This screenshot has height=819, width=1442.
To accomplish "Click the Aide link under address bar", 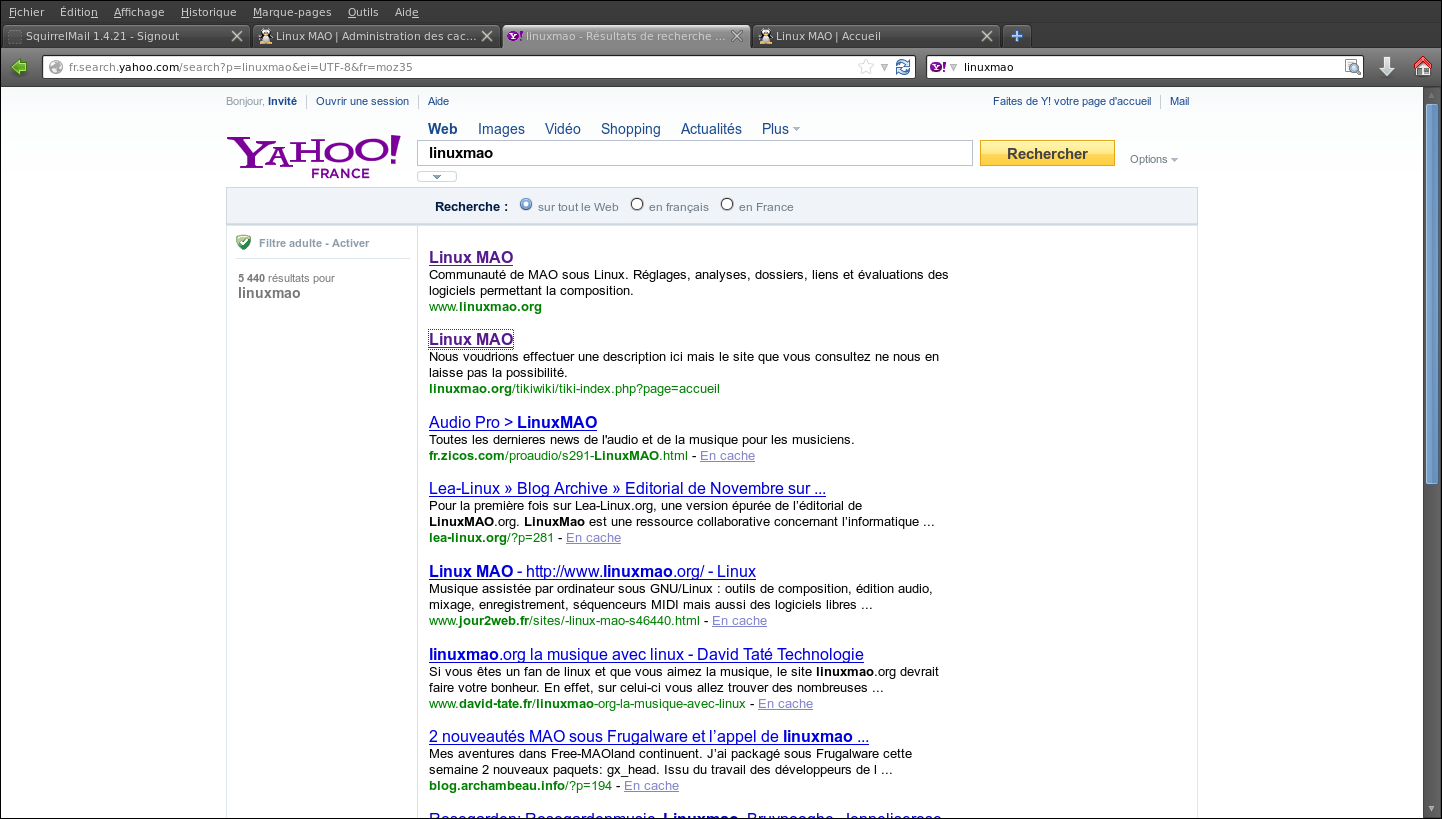I will (438, 101).
